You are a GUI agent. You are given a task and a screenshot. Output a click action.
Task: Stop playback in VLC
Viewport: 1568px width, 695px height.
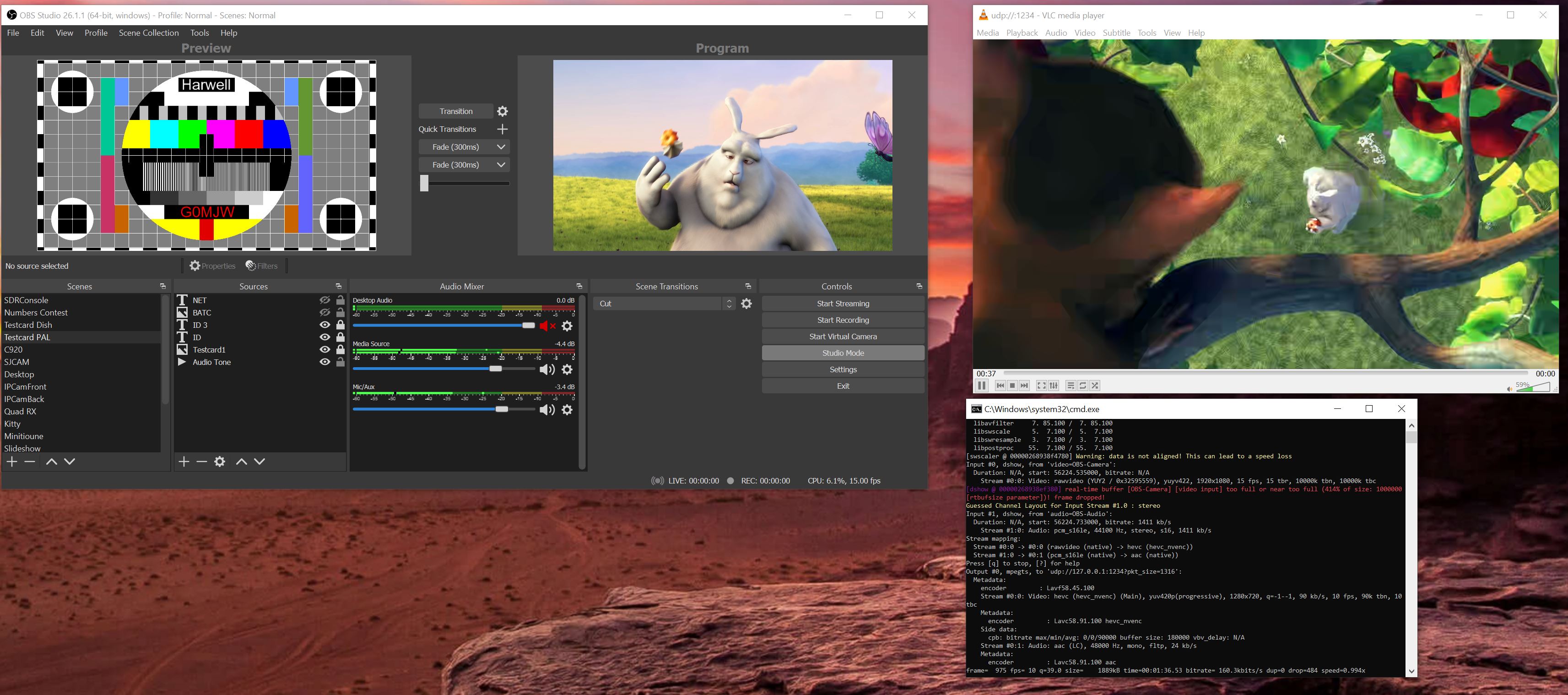pos(1012,386)
